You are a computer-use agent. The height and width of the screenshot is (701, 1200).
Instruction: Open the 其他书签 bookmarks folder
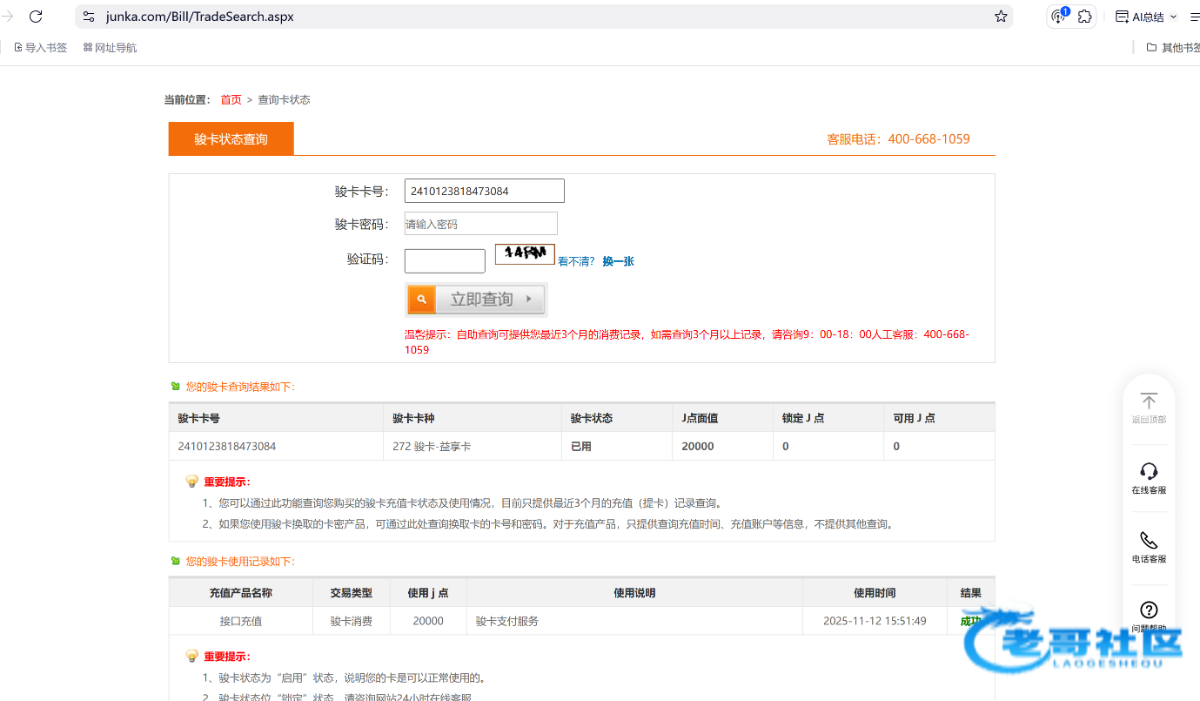click(x=1172, y=47)
